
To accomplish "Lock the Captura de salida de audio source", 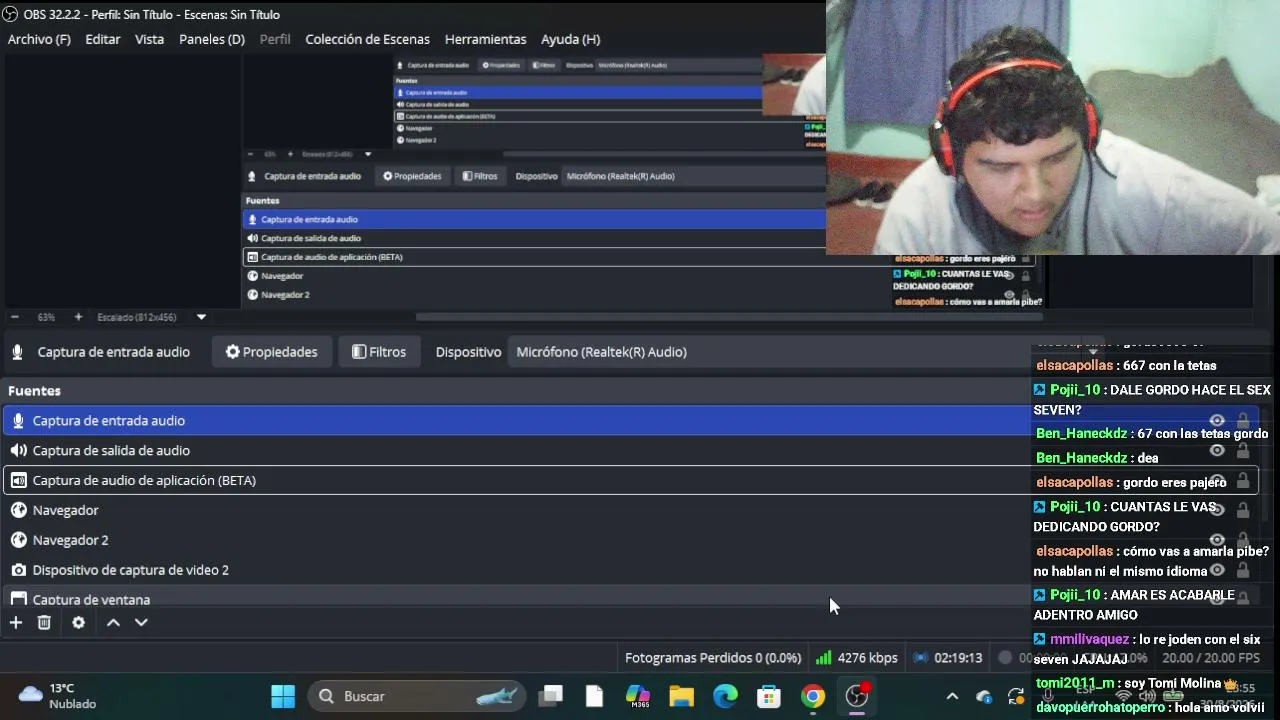I will pos(1243,451).
